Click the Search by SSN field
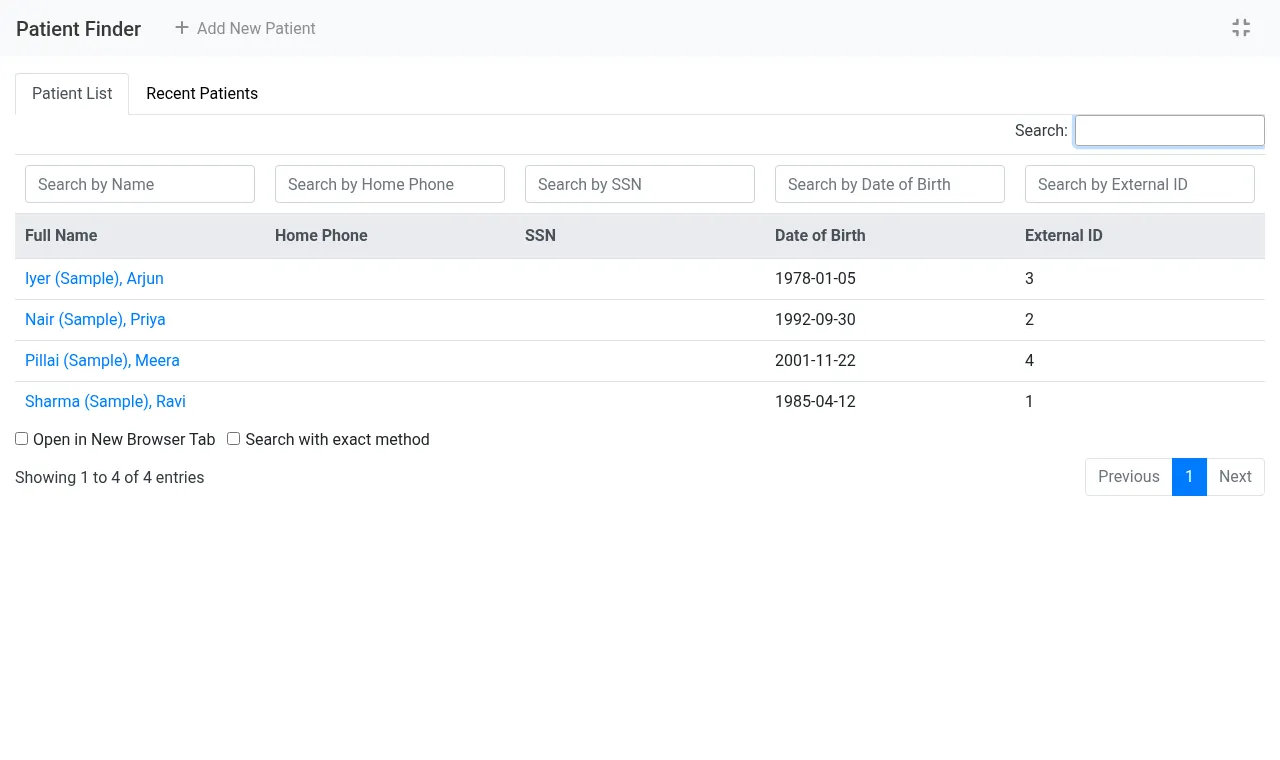 [x=640, y=184]
